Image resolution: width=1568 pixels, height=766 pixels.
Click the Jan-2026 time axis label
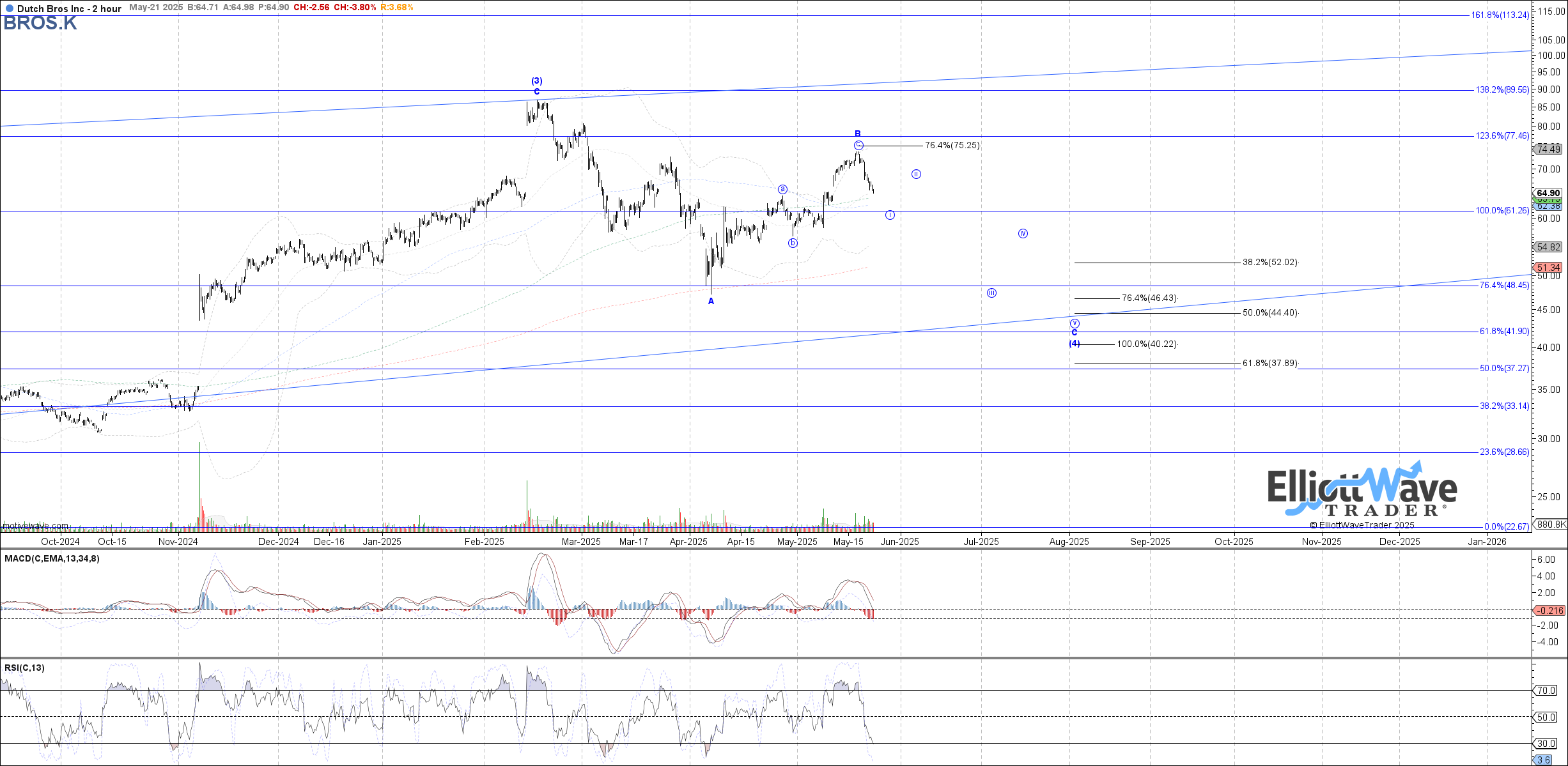[1487, 541]
